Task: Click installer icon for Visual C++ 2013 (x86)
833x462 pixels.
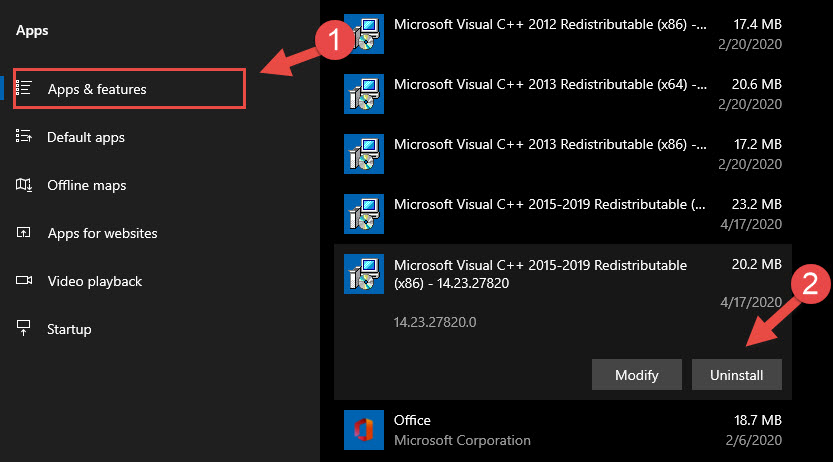Action: (x=364, y=154)
